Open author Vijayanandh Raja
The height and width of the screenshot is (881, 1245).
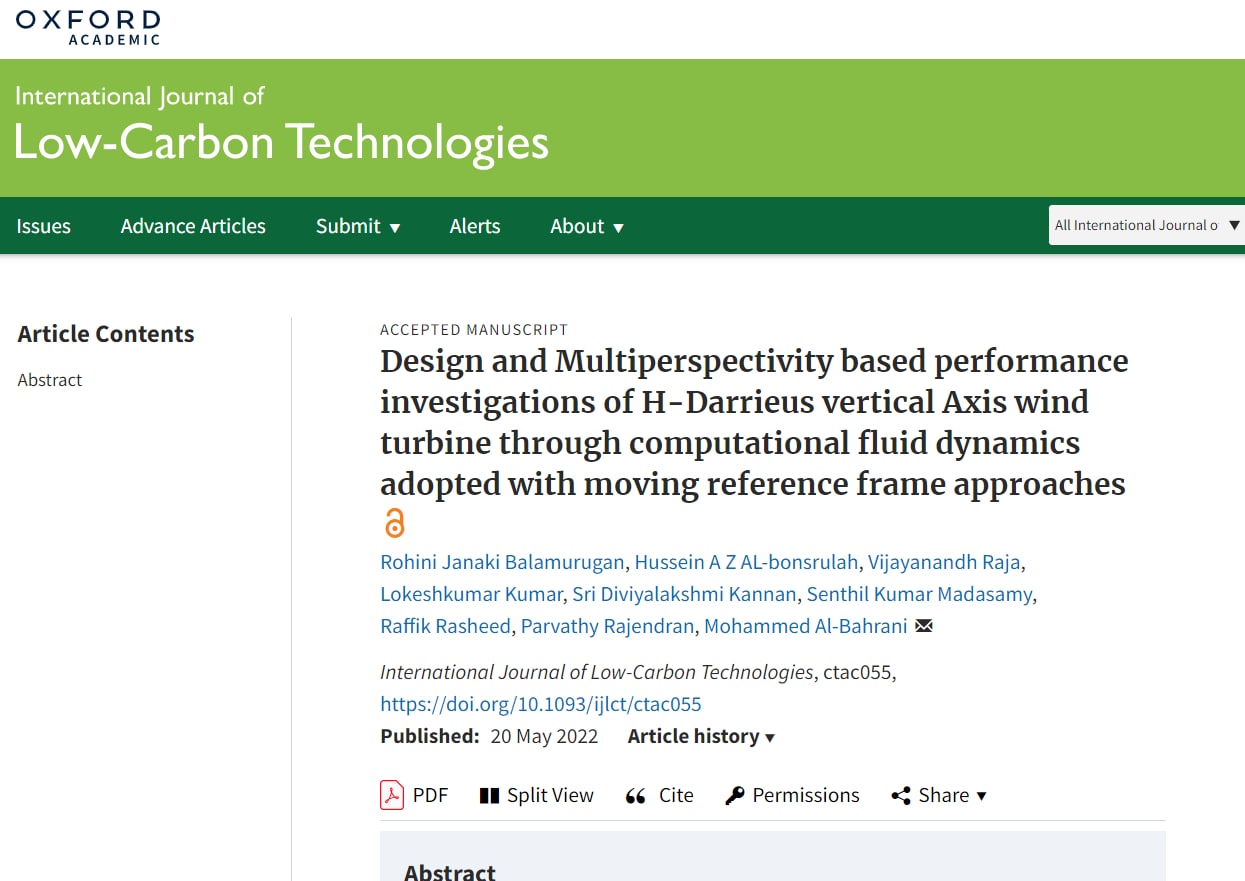944,562
